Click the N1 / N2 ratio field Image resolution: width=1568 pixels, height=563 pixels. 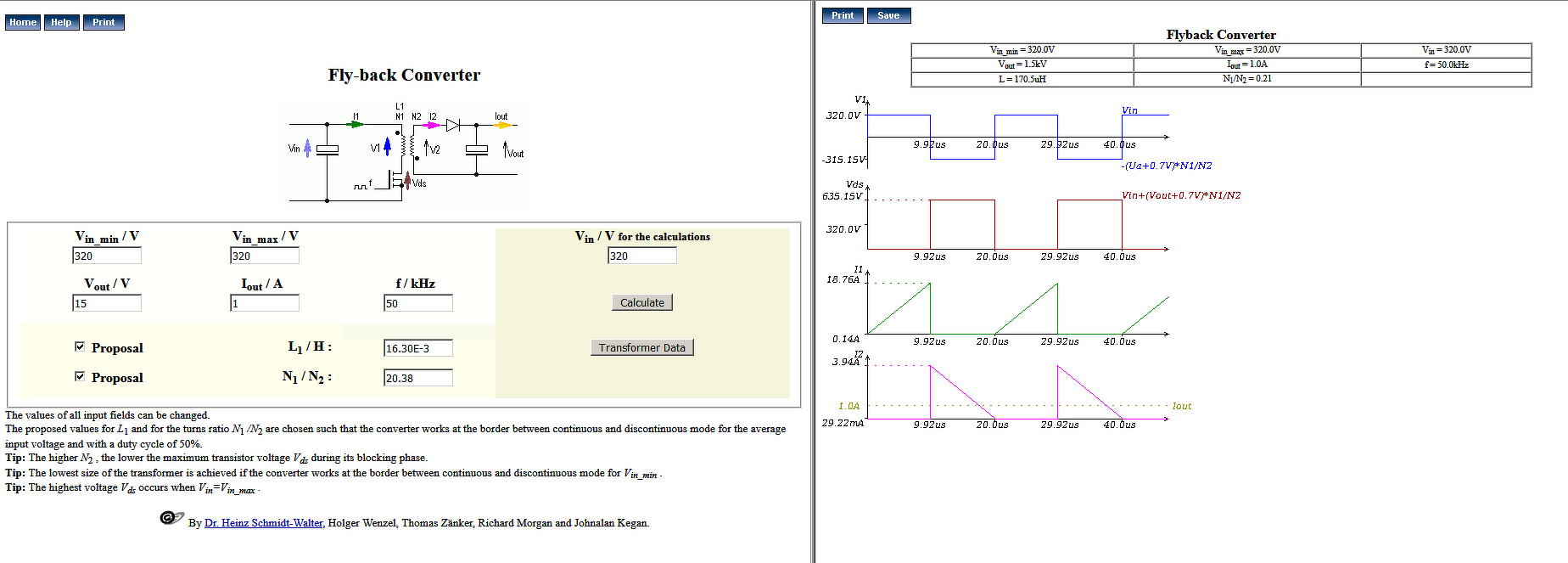[x=418, y=378]
